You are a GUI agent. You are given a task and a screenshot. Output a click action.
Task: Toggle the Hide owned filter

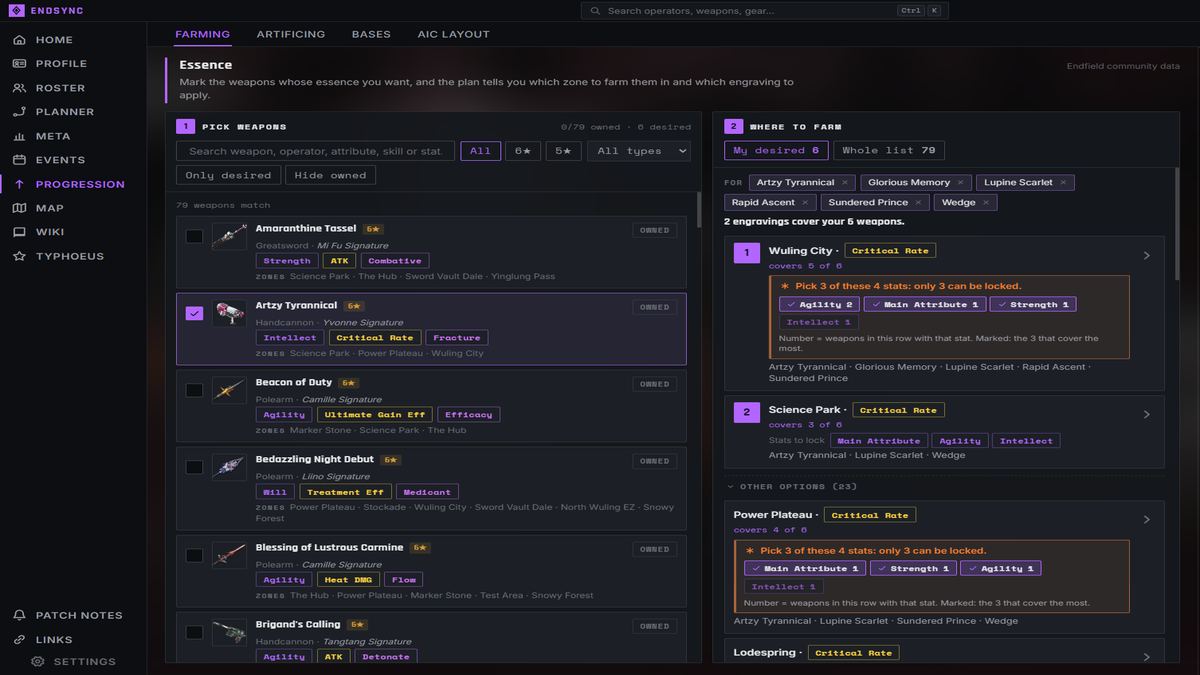(x=330, y=175)
